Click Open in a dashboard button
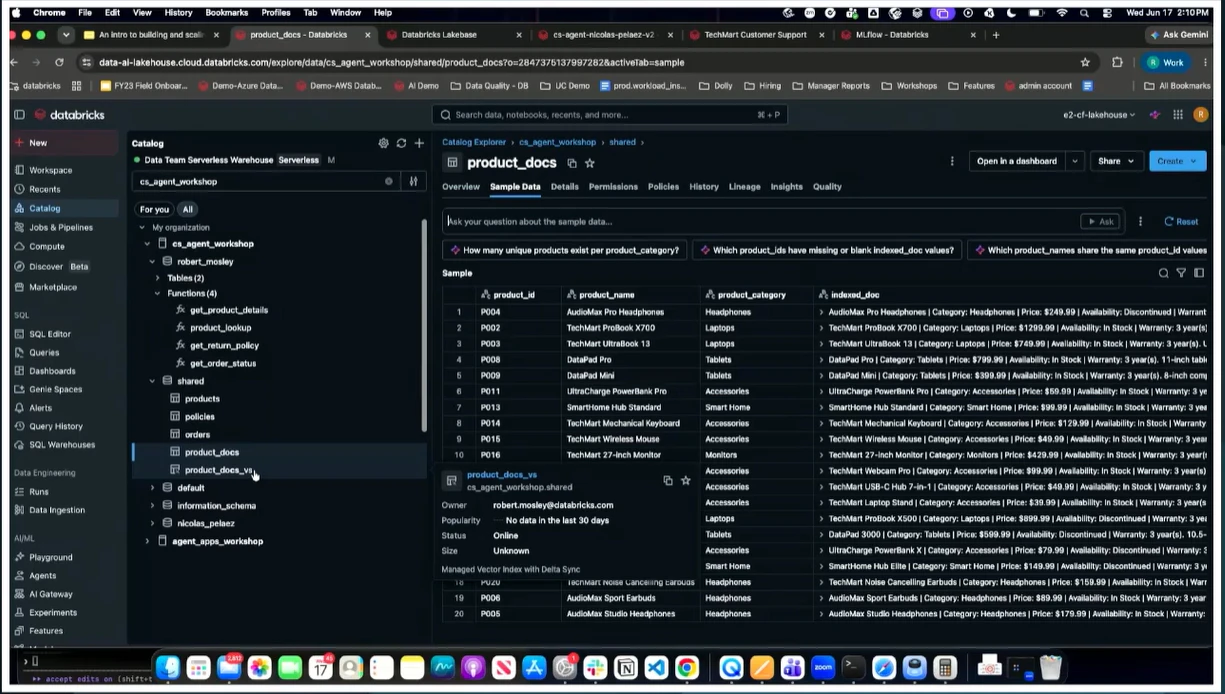This screenshot has width=1225, height=694. point(1016,161)
